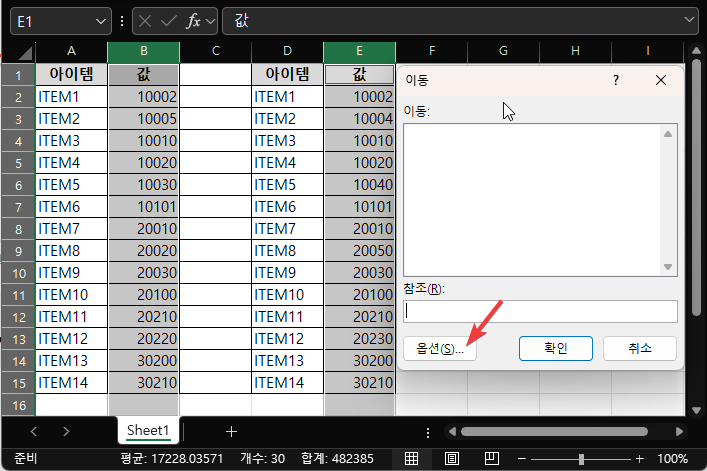Click the 이동 list box area
Image resolution: width=707 pixels, height=471 pixels.
(540, 200)
